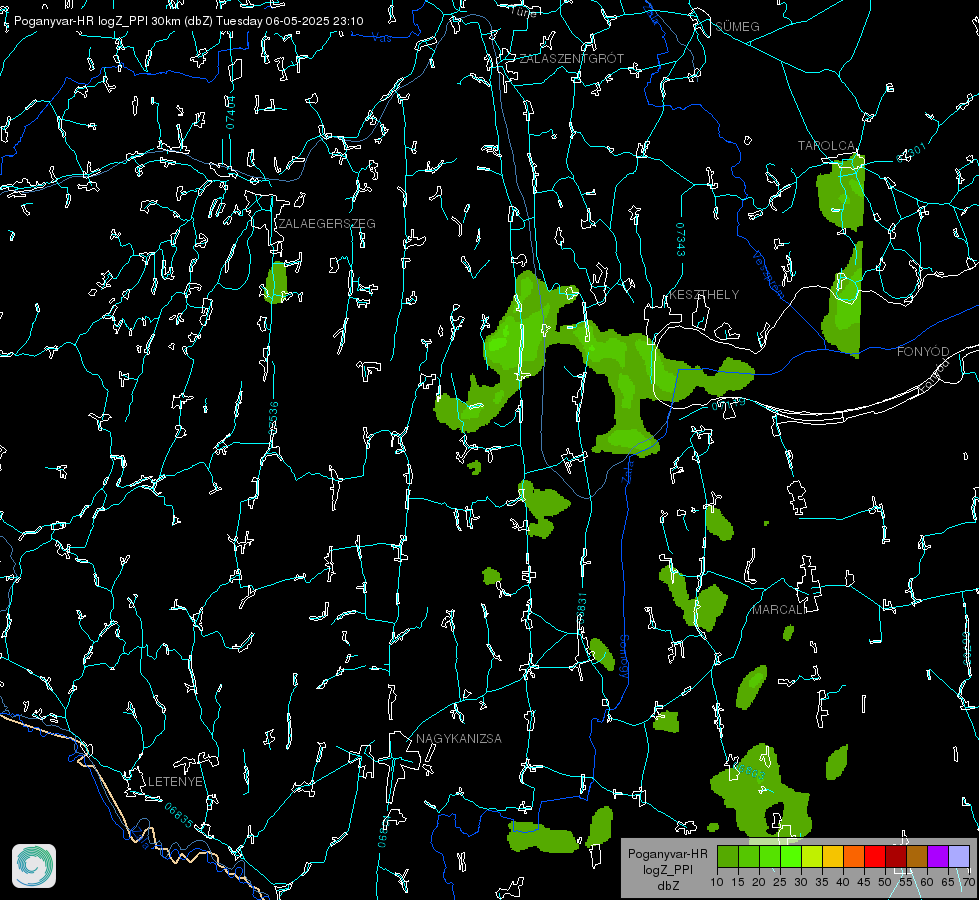Click the 25 tick value in legend
This screenshot has width=979, height=900.
click(x=780, y=883)
